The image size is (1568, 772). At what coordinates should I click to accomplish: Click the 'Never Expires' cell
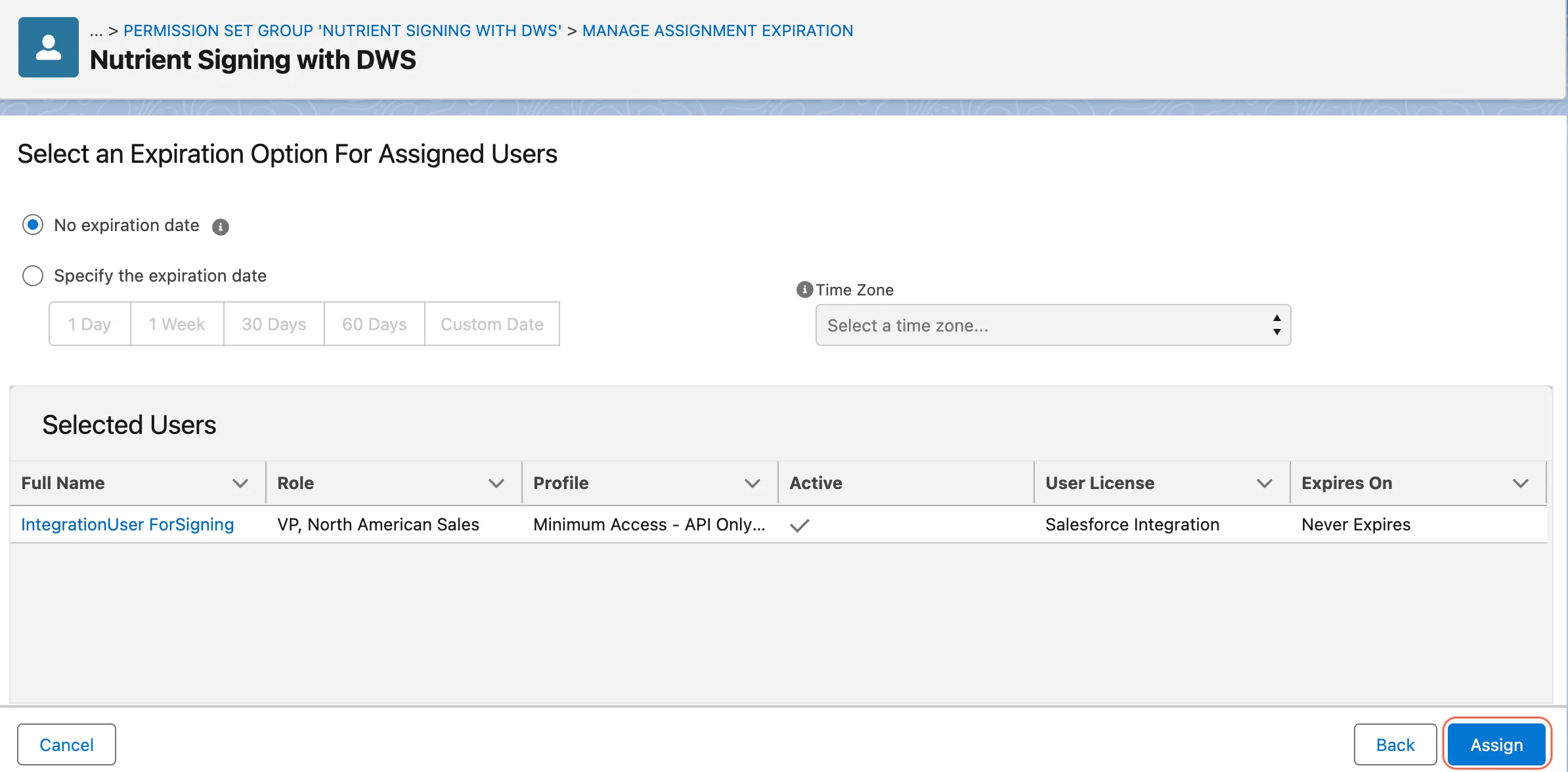1356,525
